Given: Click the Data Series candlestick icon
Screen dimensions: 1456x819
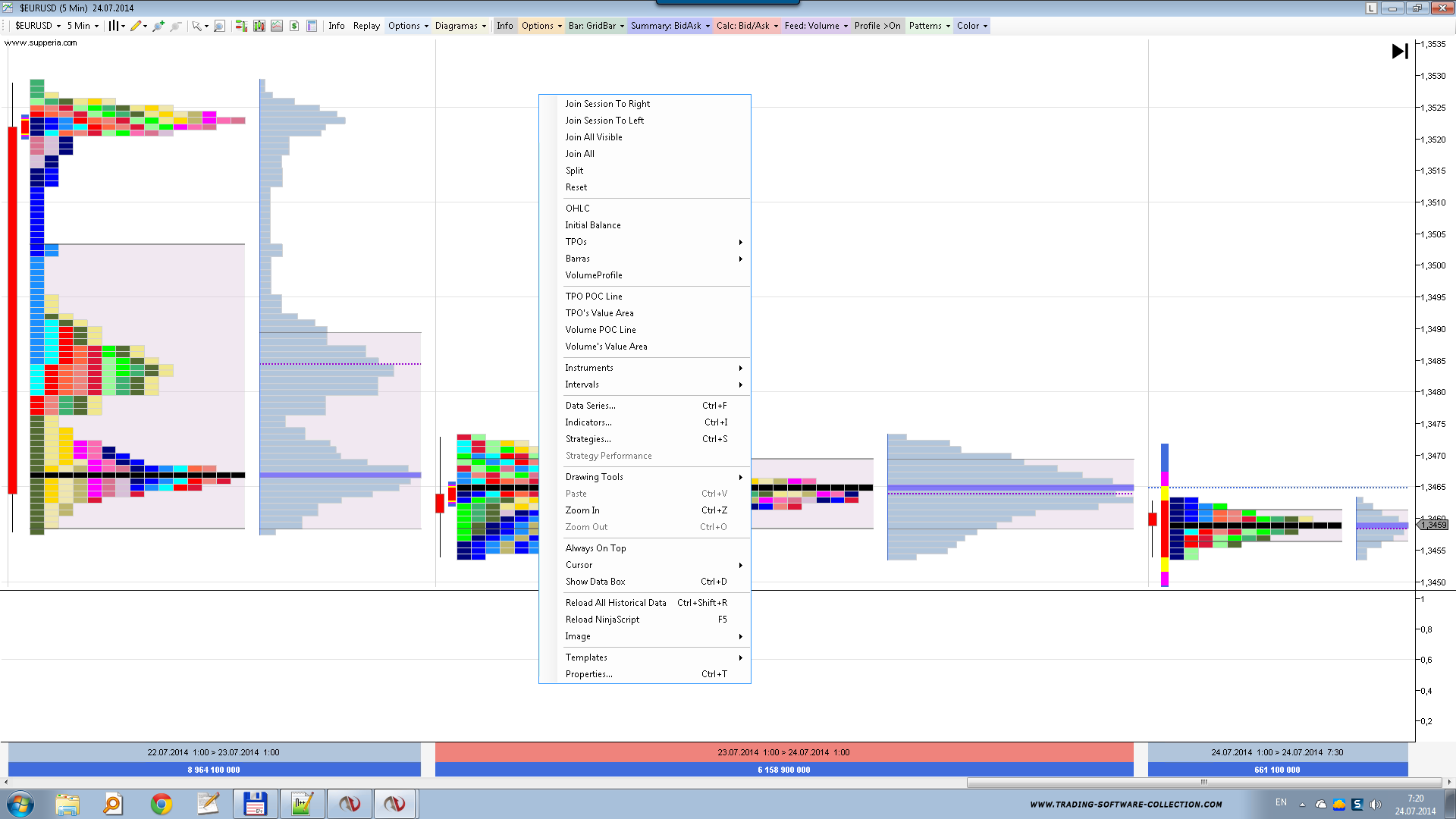Looking at the screenshot, I should (259, 26).
